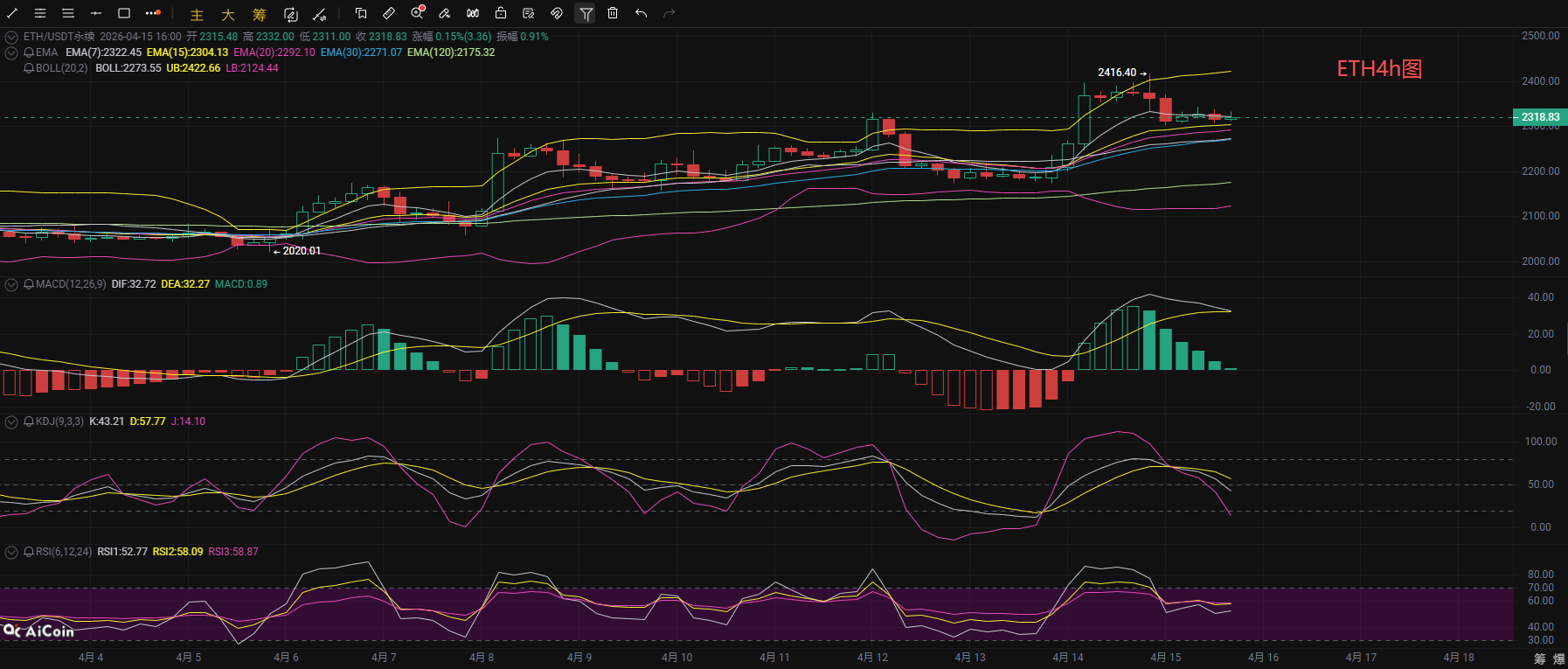1568x669 pixels.
Task: Click the undo arrow in toolbar
Action: click(641, 13)
